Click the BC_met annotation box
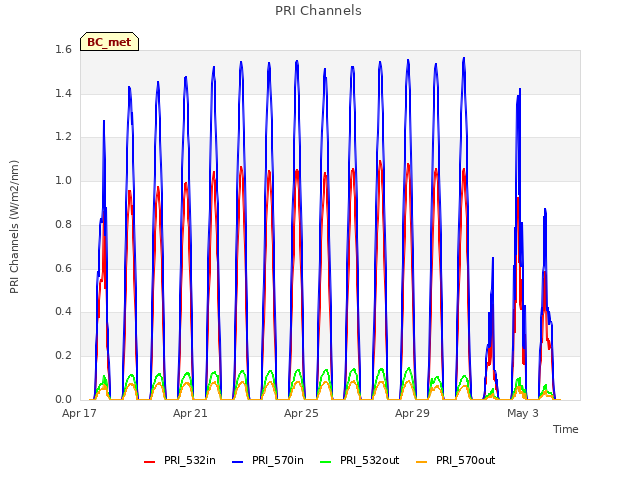The image size is (640, 480). [109, 42]
